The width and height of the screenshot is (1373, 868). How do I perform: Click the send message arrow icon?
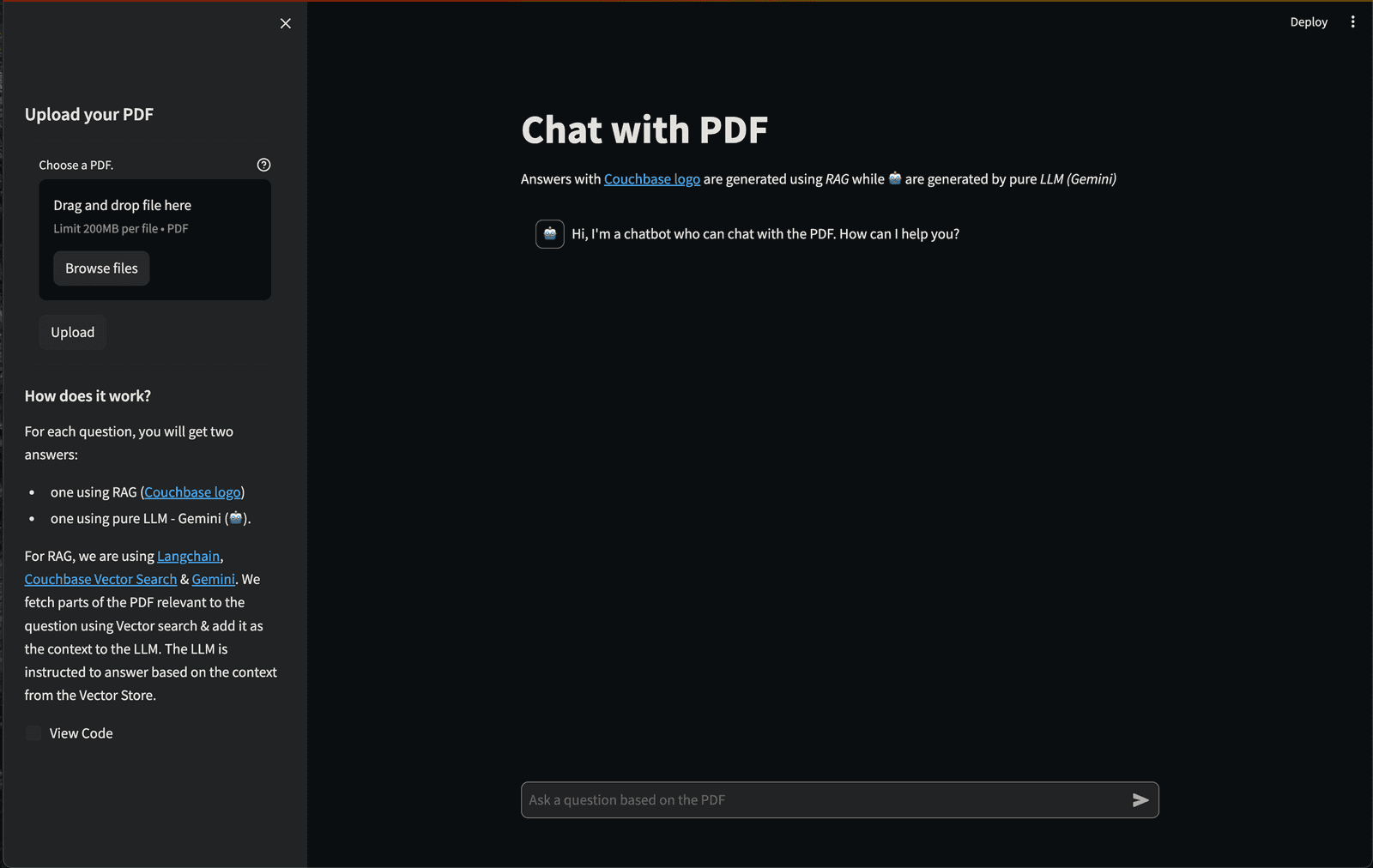point(1140,799)
